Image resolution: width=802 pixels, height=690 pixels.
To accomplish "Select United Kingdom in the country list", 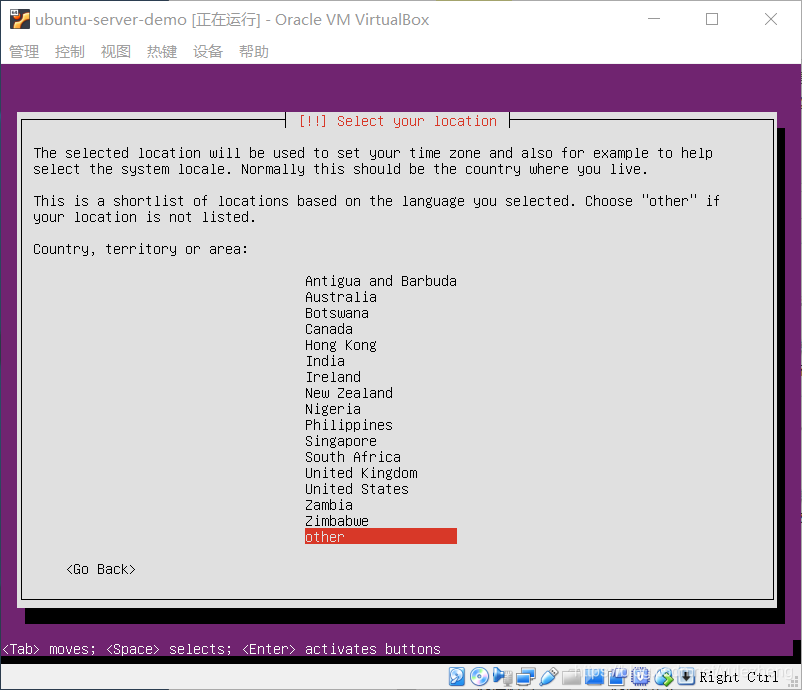I will click(381, 473).
